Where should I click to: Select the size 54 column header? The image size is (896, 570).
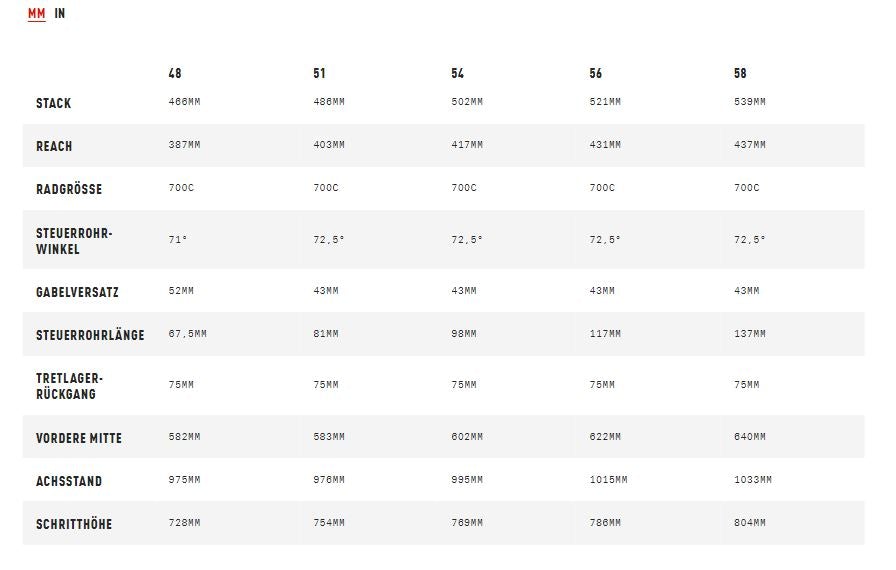click(x=458, y=73)
